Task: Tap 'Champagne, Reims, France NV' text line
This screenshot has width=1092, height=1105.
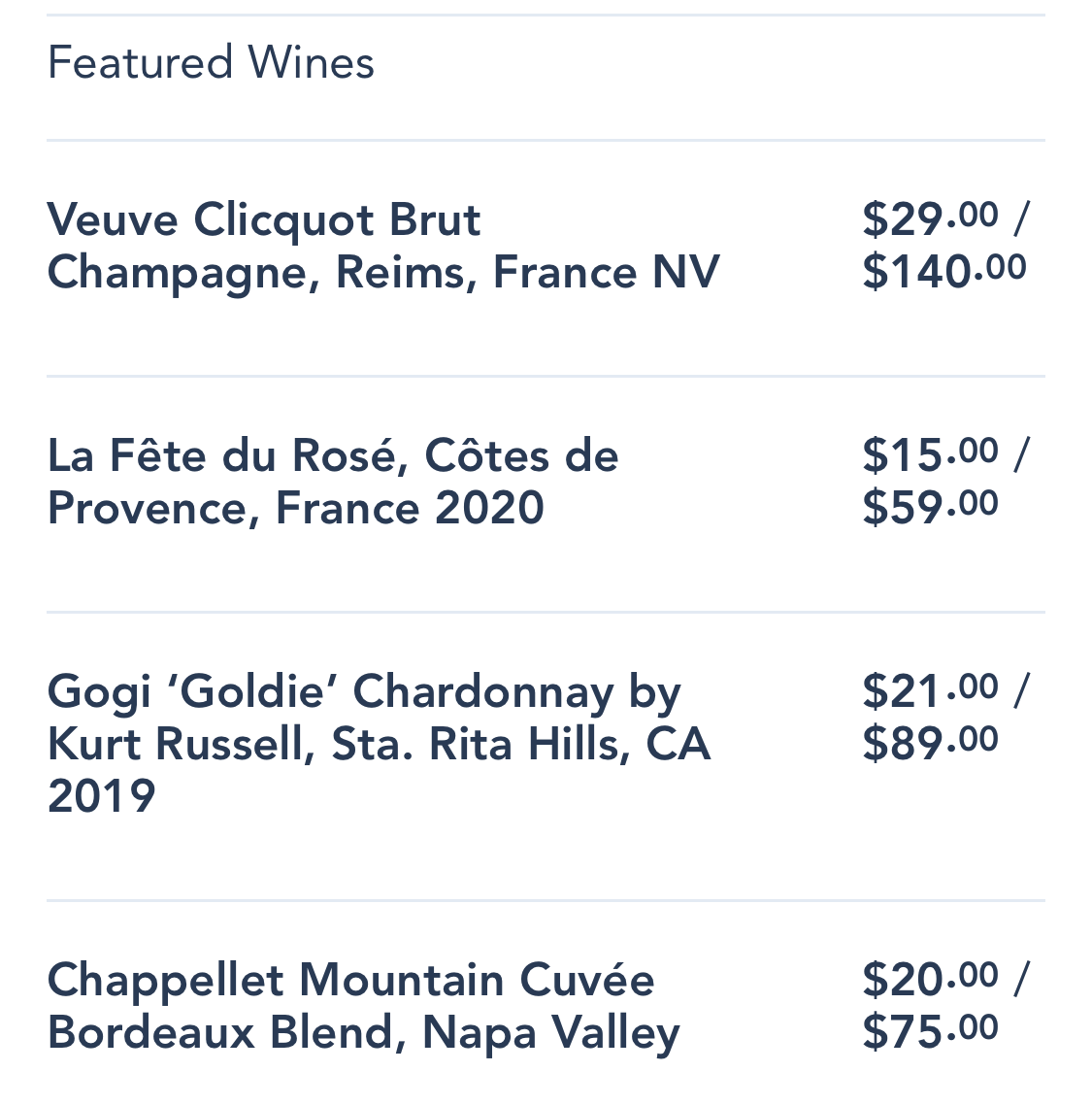Action: coord(383,272)
